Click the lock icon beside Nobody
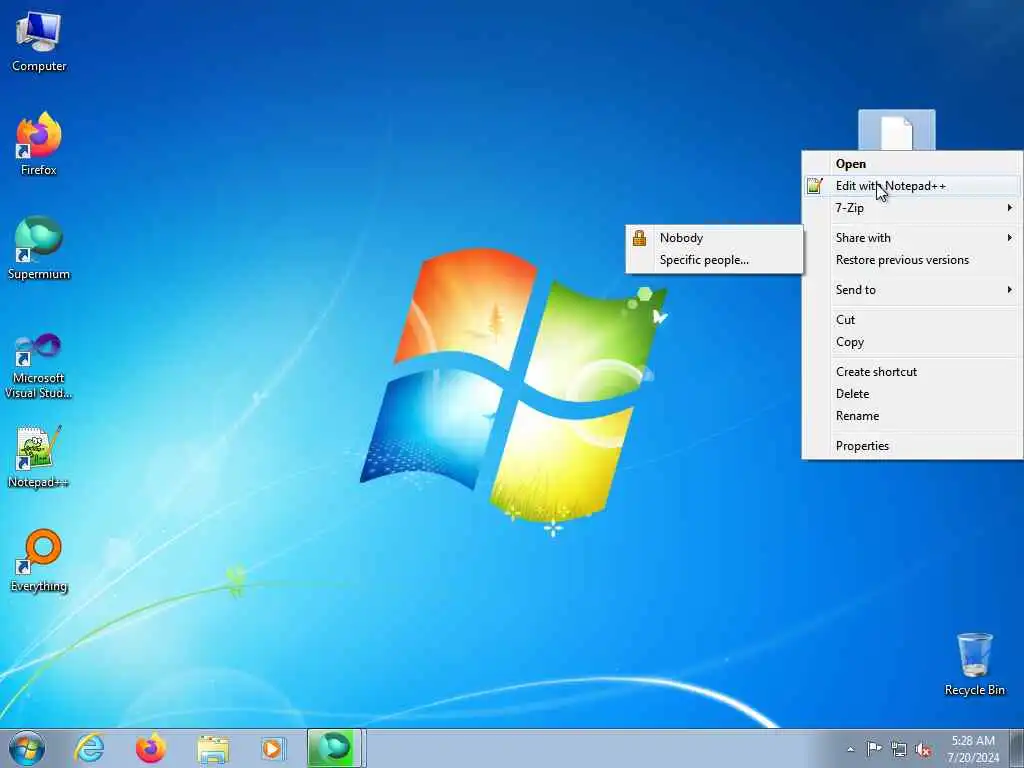 [x=639, y=238]
